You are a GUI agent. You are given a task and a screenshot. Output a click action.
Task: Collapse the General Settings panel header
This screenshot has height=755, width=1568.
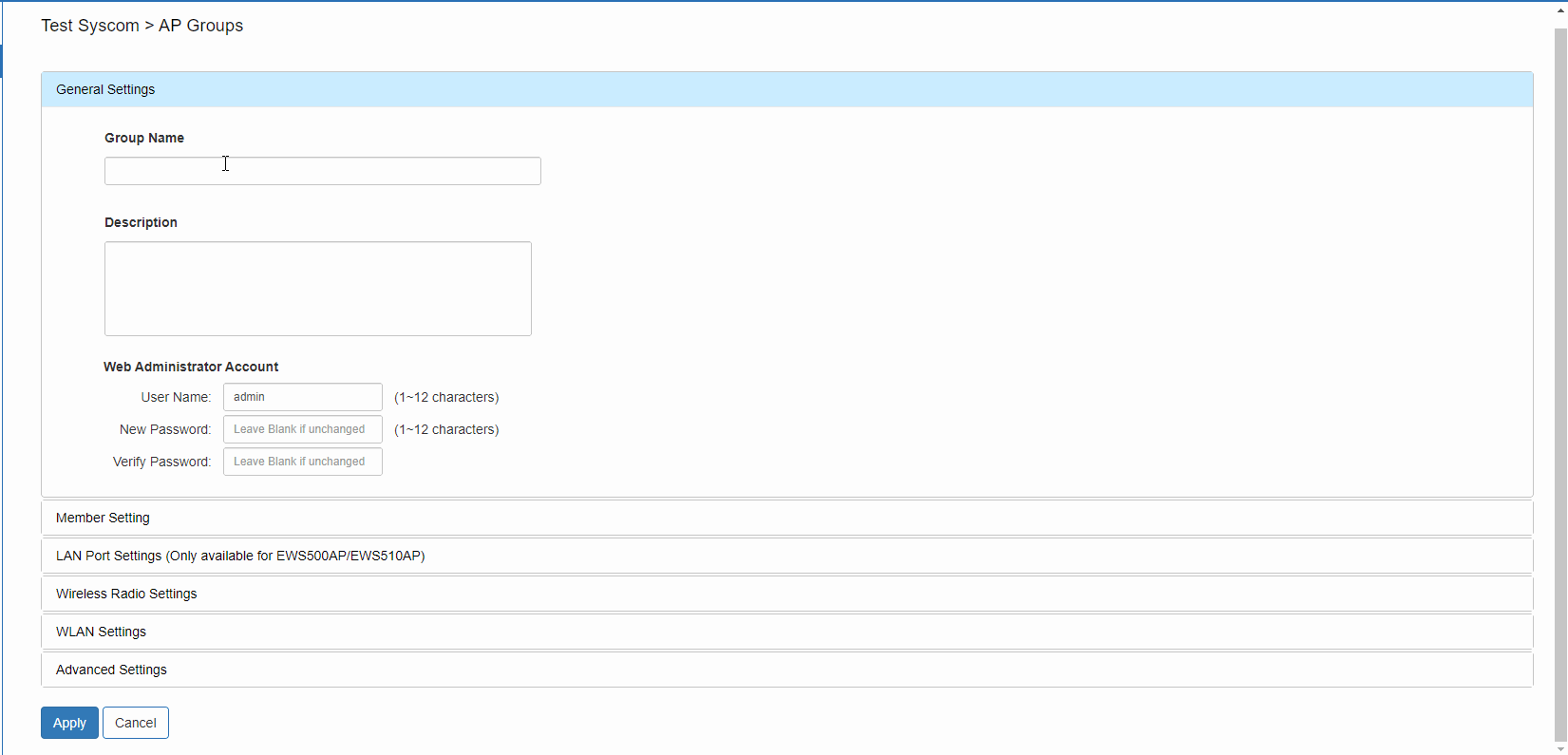[787, 89]
